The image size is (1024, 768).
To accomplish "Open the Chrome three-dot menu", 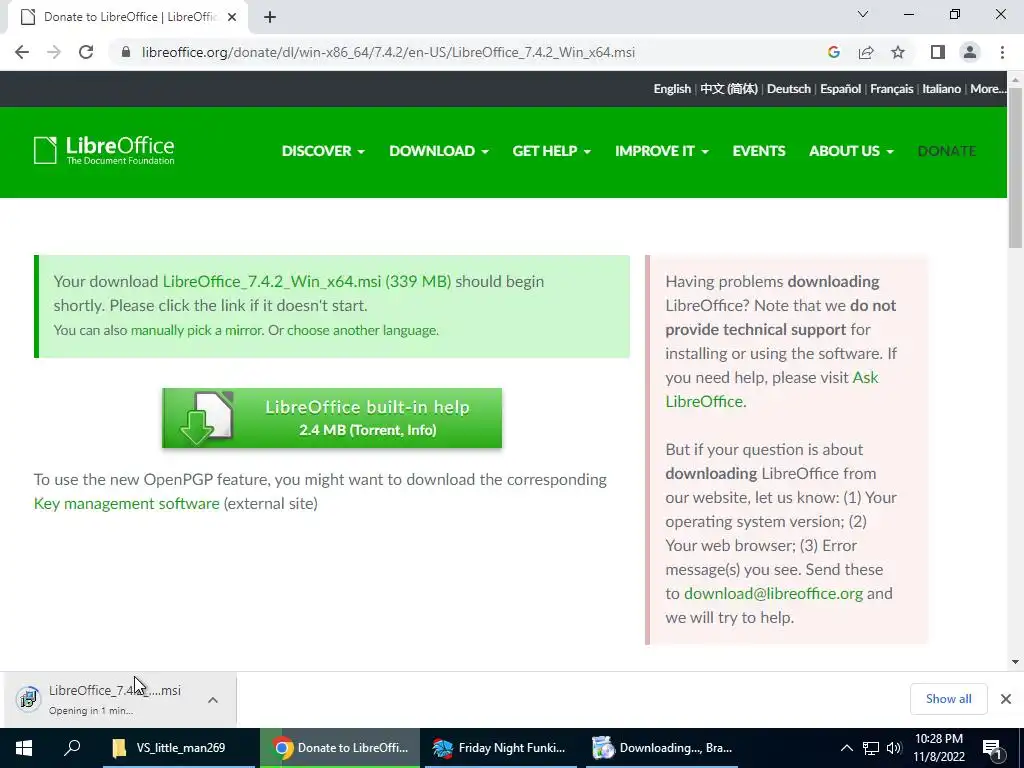I will tap(1002, 52).
